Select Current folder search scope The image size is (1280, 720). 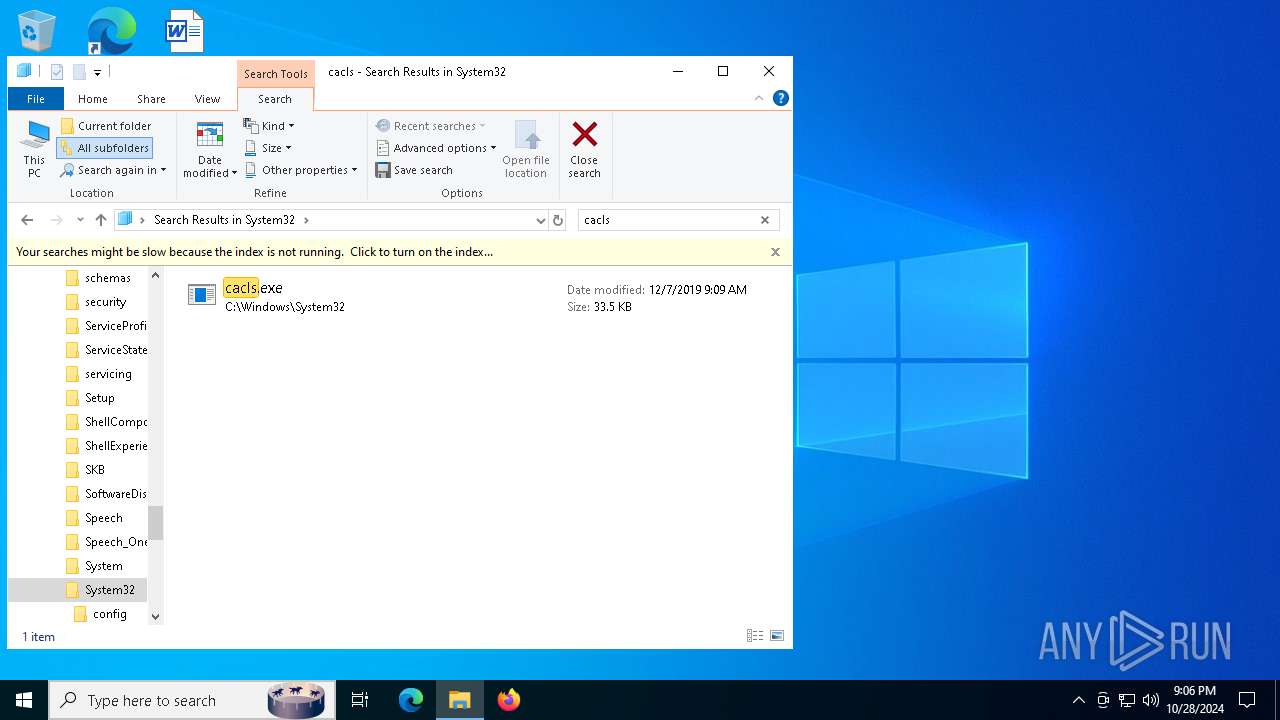[105, 126]
